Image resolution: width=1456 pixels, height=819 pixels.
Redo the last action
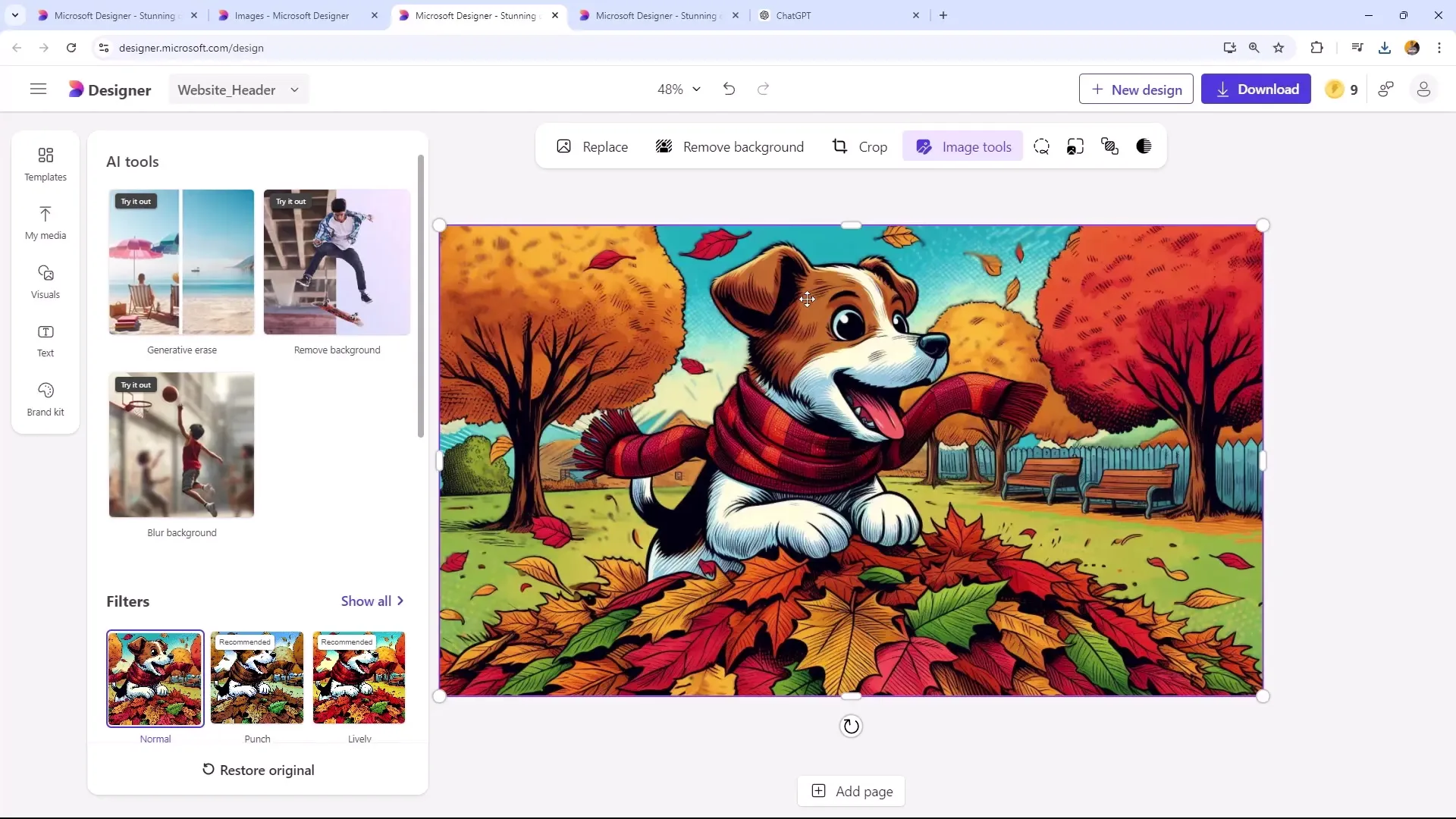click(x=764, y=89)
